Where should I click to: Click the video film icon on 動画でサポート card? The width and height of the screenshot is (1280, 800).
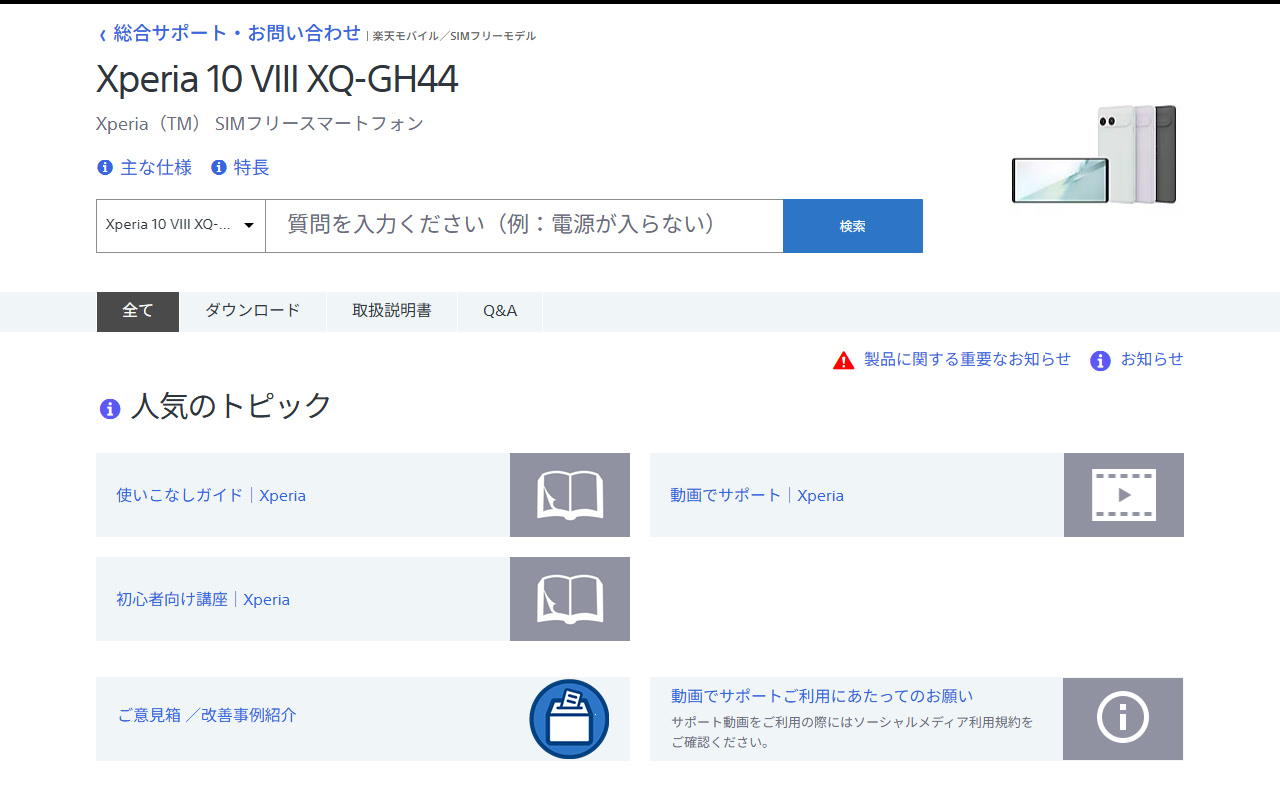pos(1124,495)
